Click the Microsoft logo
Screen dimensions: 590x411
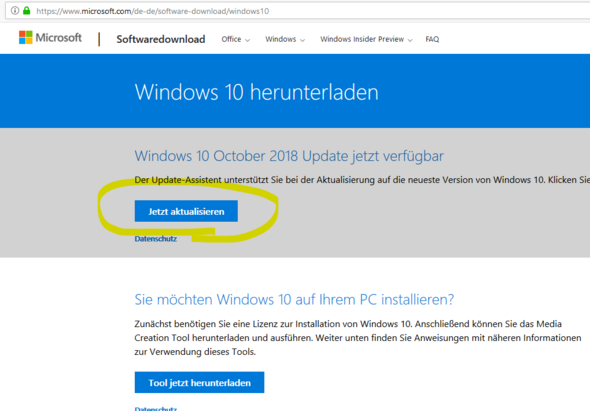click(x=26, y=38)
